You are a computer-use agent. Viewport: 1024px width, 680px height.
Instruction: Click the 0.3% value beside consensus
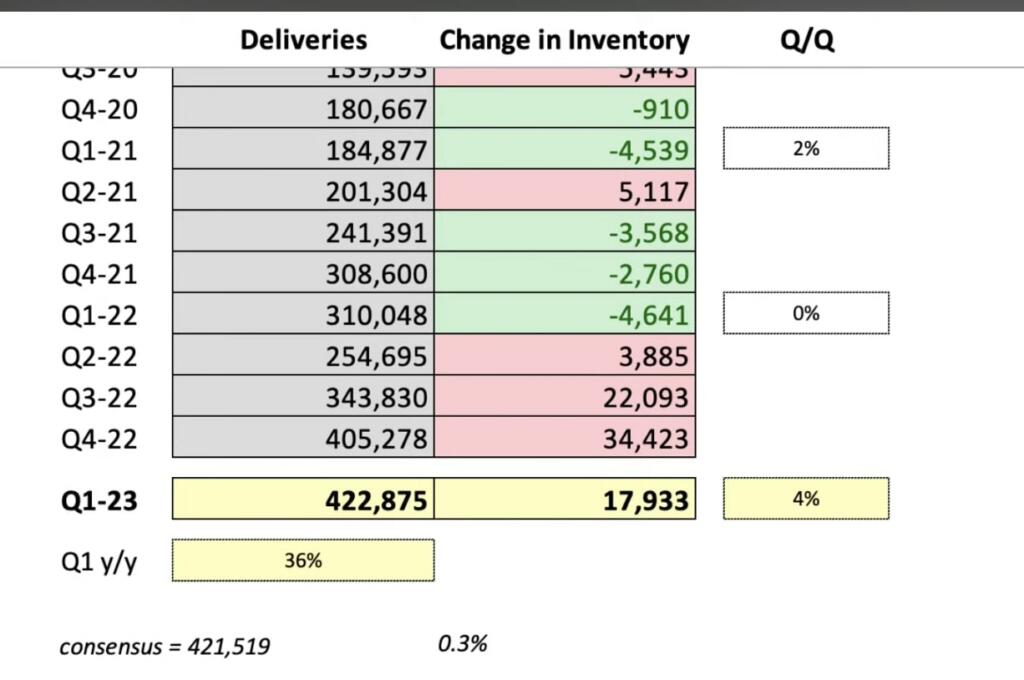(463, 644)
